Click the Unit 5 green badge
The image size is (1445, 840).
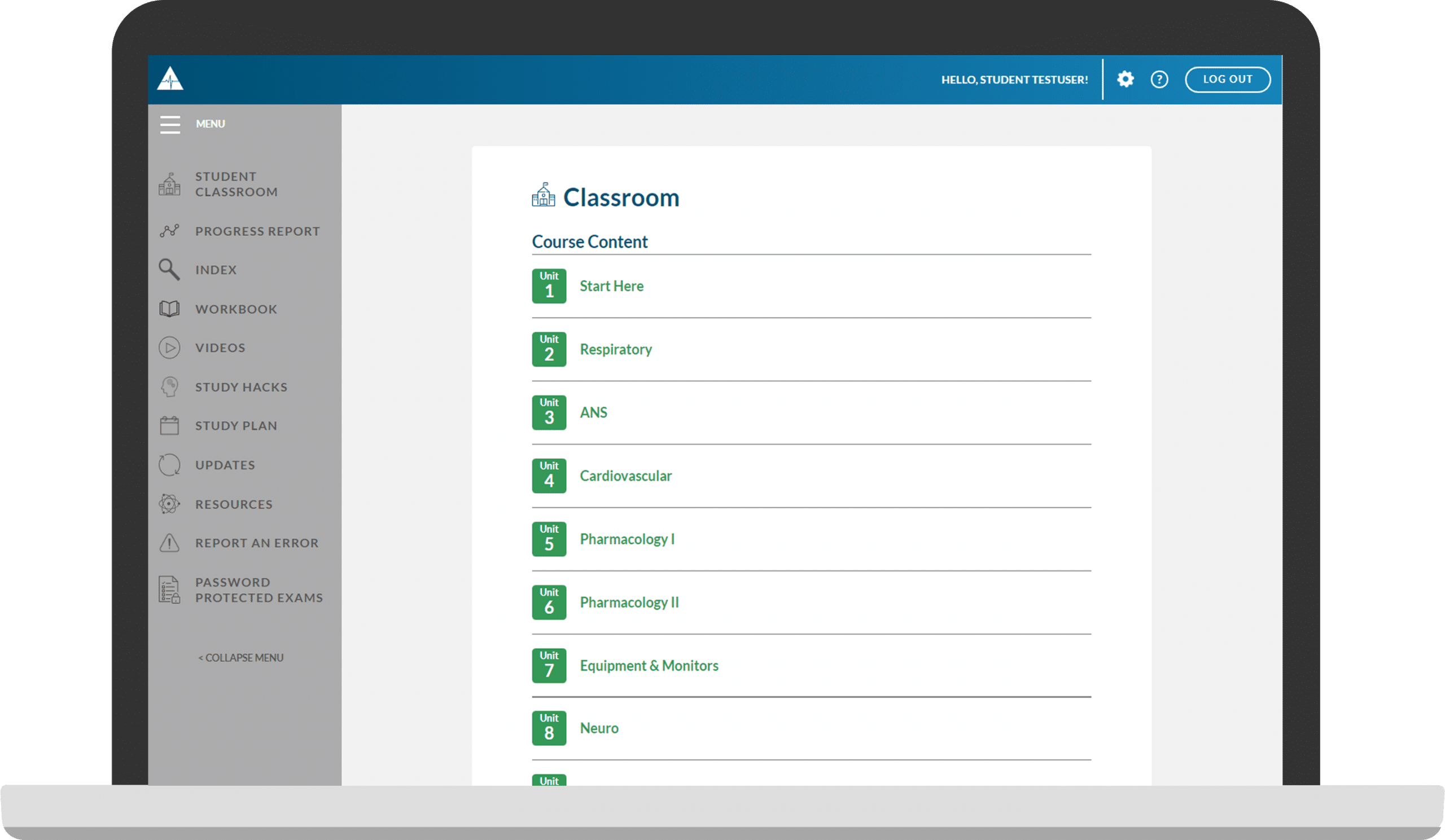click(549, 539)
